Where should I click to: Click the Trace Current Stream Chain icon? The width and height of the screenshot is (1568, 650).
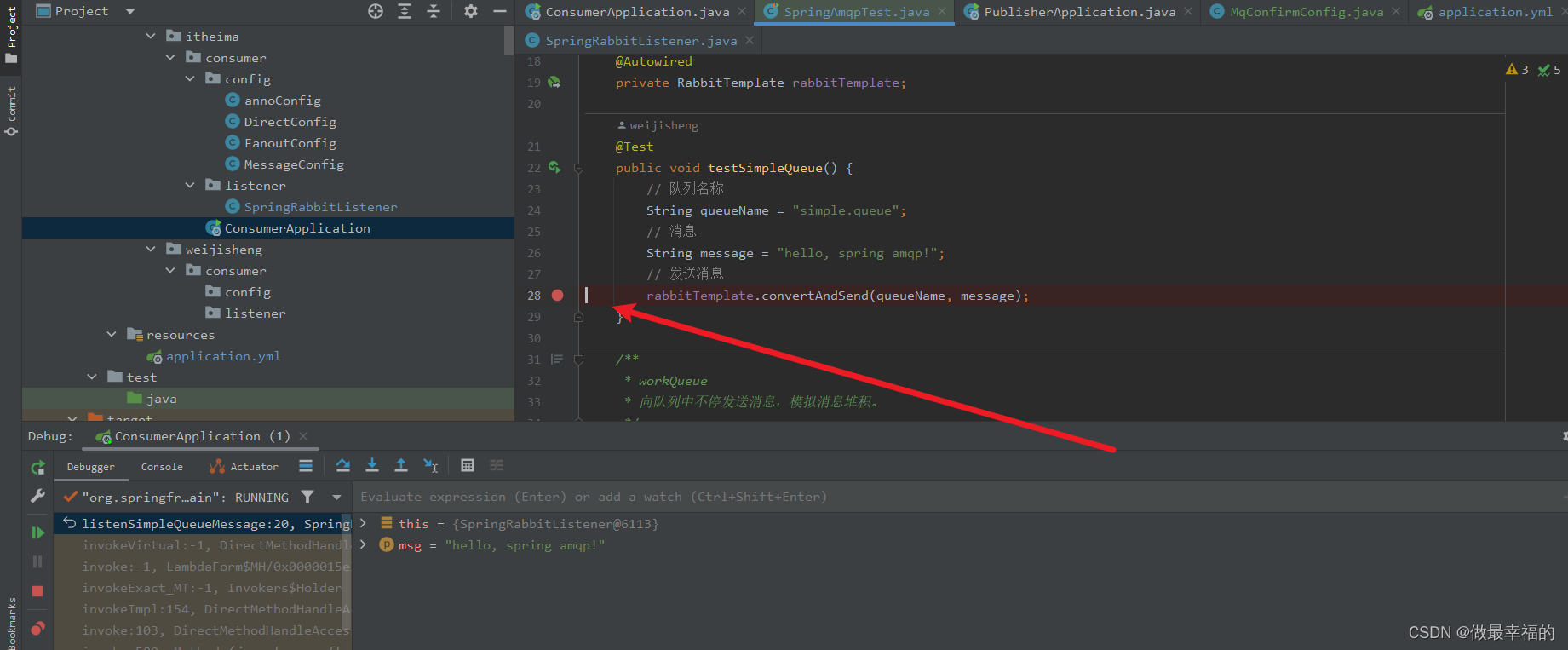pos(497,465)
